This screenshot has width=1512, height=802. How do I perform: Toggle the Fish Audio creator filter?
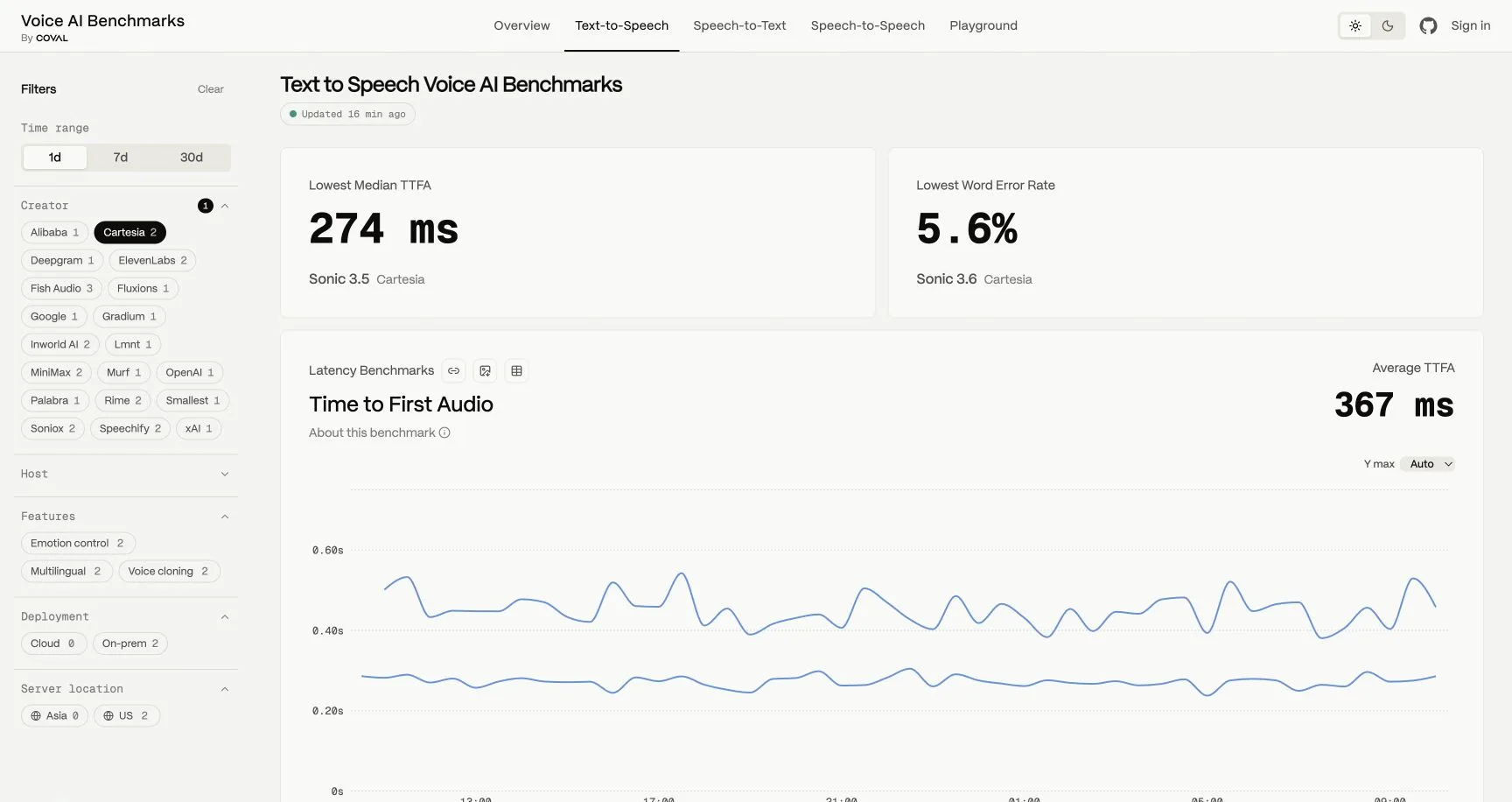pos(61,288)
